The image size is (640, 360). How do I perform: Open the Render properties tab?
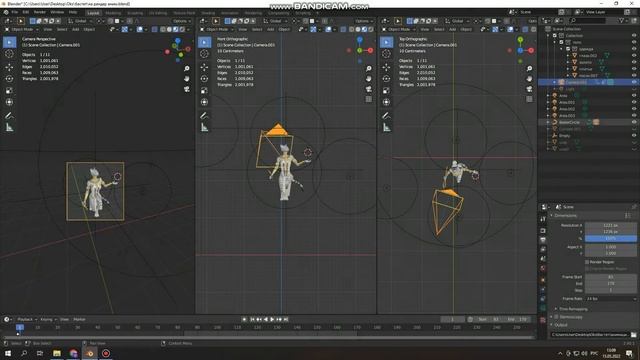coord(543,230)
